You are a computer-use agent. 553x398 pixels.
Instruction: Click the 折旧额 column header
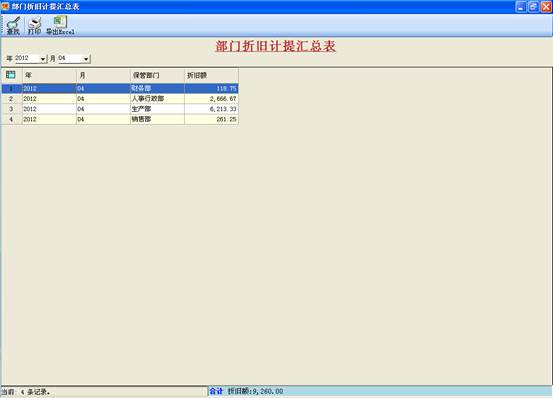[212, 75]
